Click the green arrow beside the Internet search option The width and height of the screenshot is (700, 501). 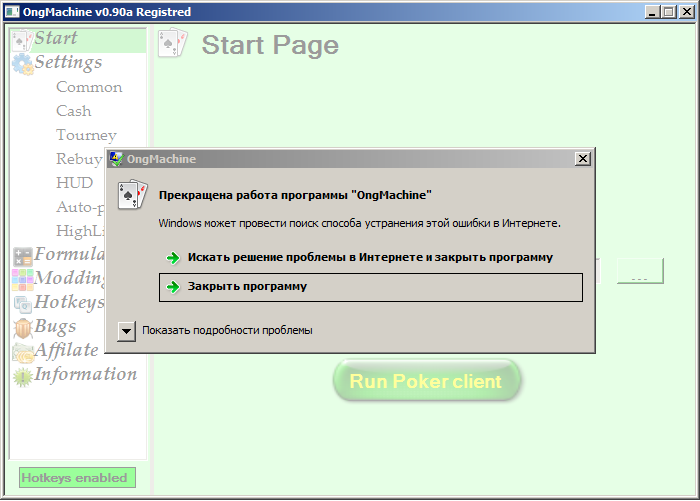173,258
